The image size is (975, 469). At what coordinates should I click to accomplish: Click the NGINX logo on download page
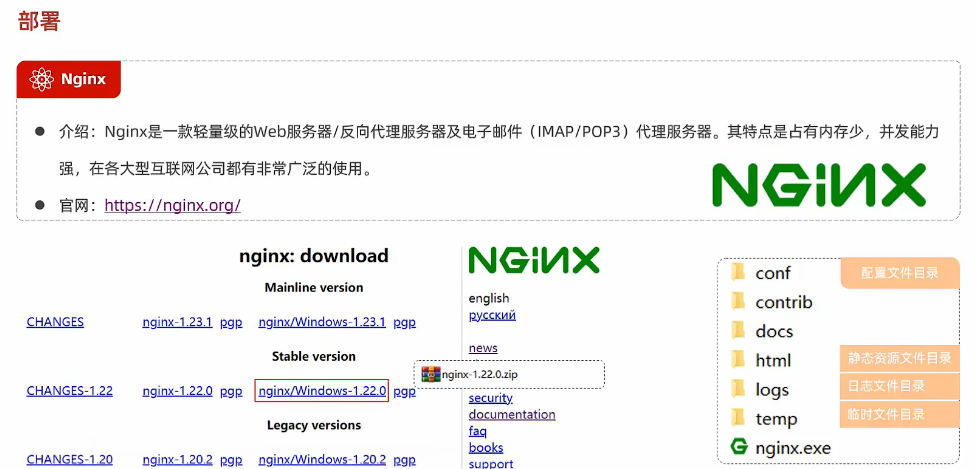[534, 260]
